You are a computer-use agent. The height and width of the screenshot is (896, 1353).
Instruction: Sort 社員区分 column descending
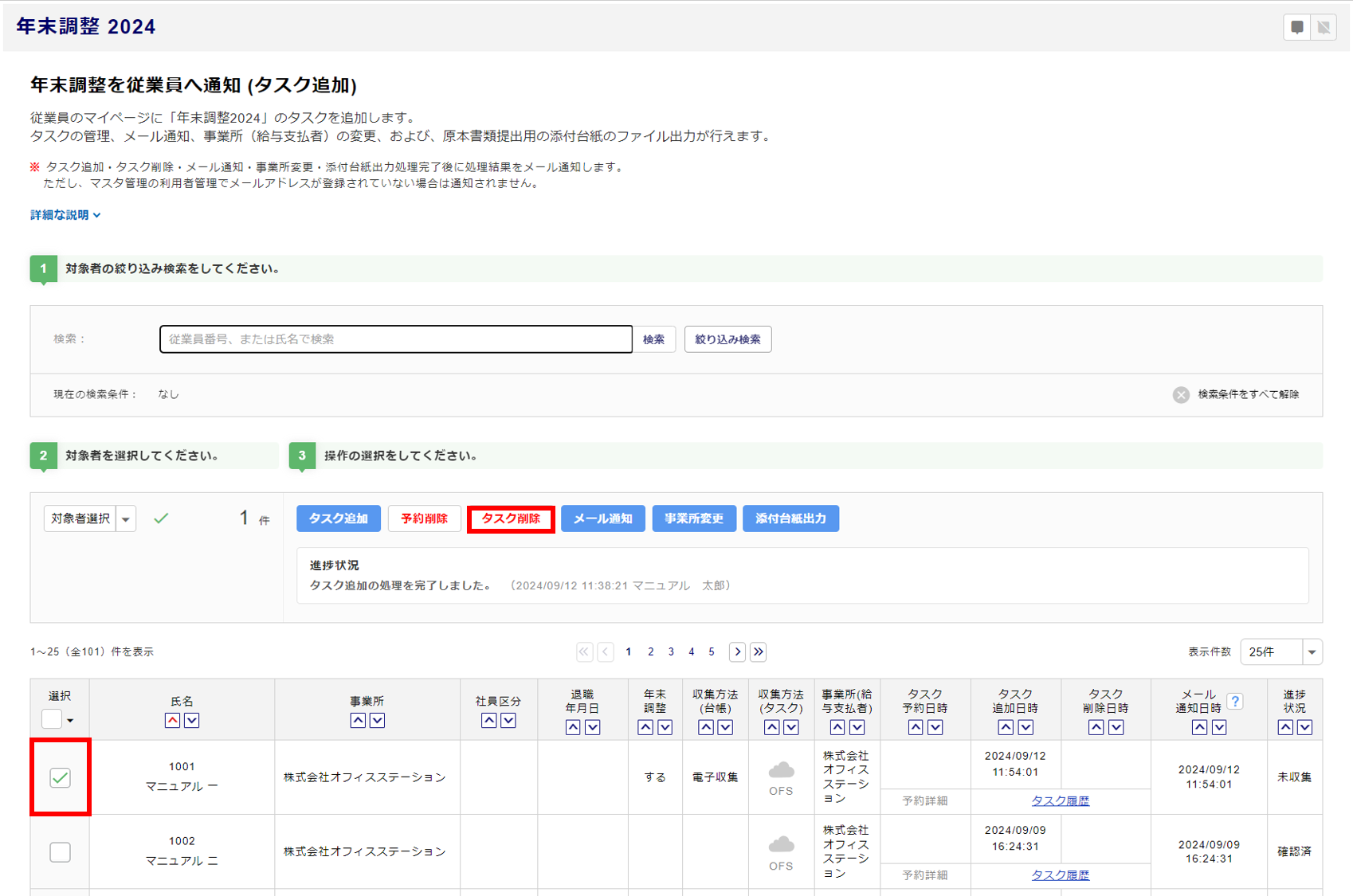[508, 720]
